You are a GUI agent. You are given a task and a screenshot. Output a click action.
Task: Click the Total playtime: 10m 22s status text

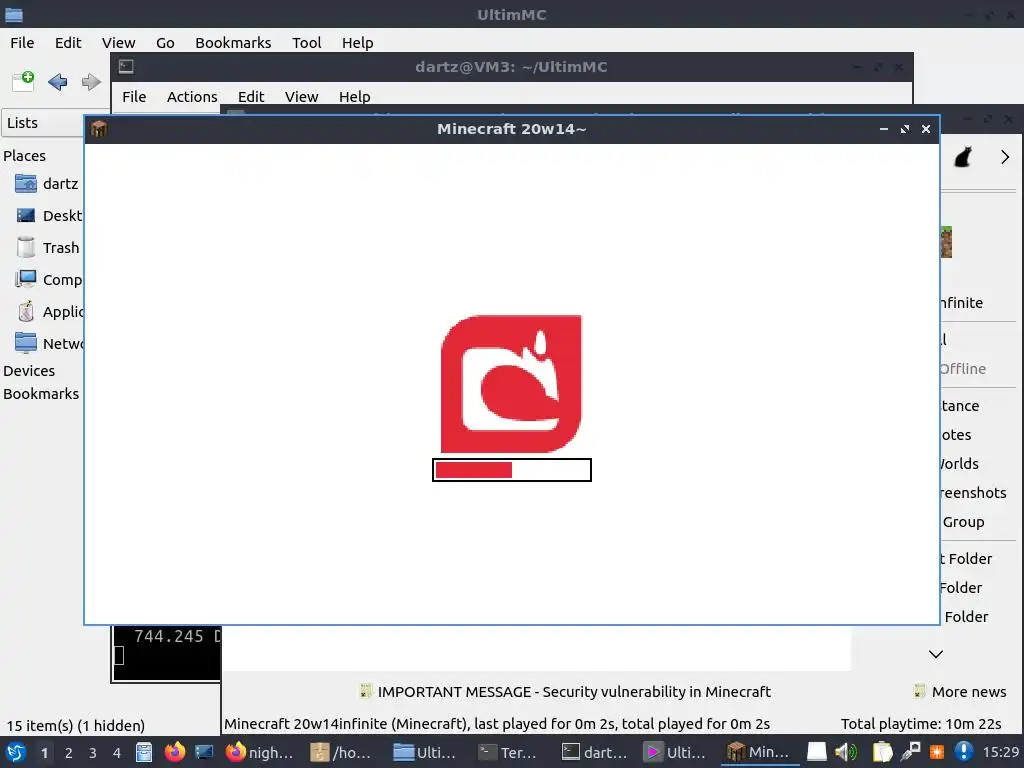point(921,724)
